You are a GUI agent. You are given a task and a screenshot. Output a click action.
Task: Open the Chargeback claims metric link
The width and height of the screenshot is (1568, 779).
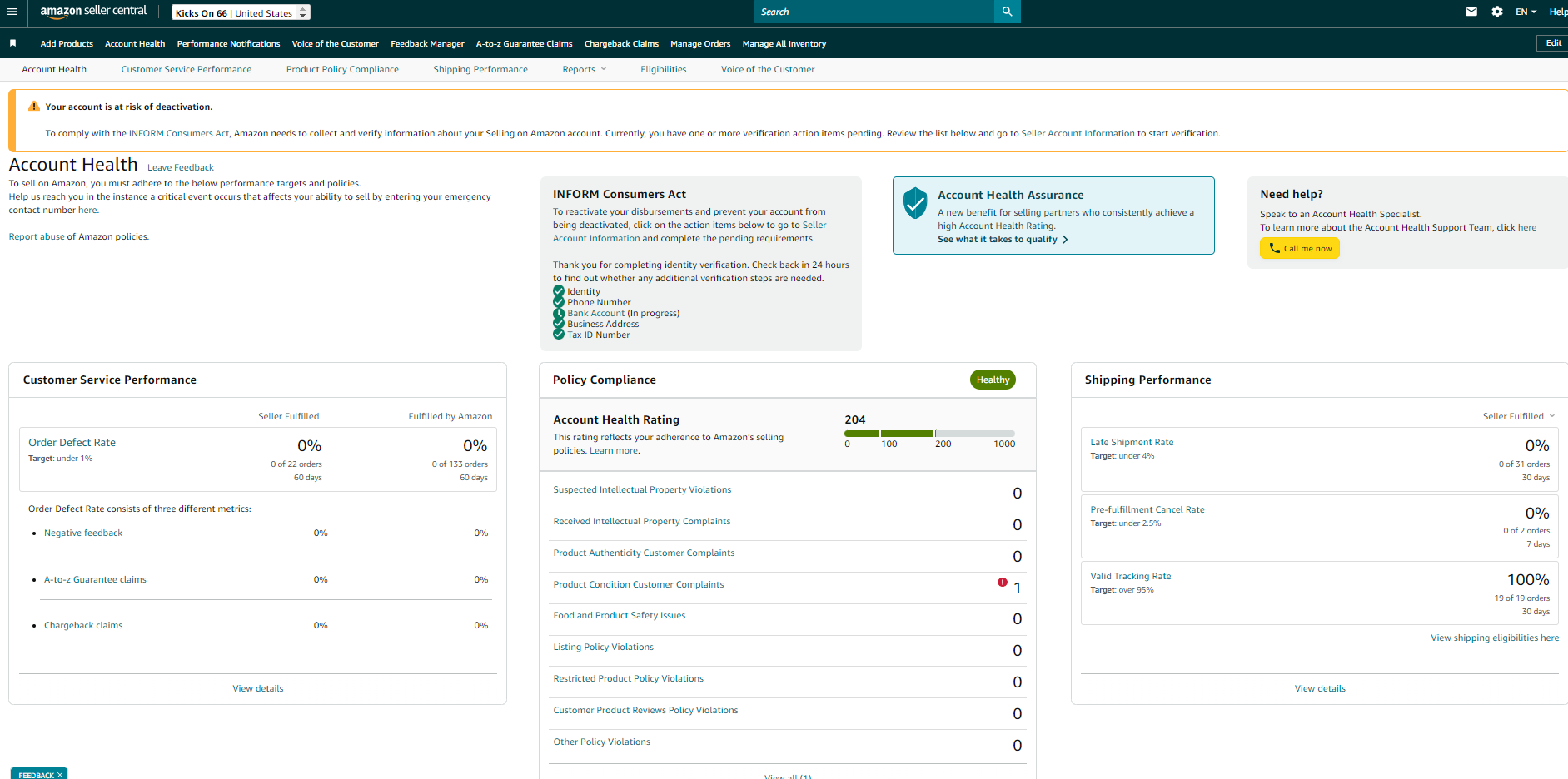point(83,625)
